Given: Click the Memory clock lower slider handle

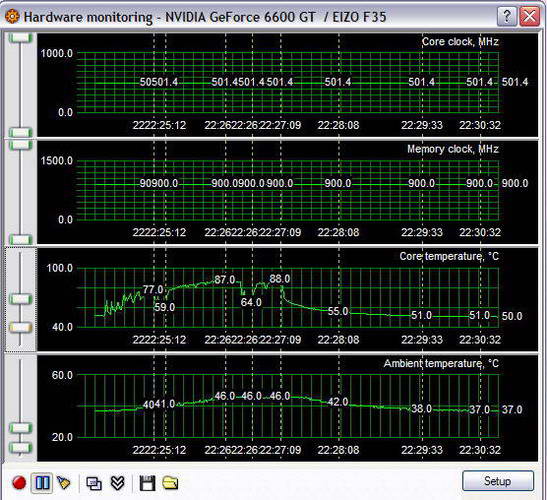Looking at the screenshot, I should 21,239.
